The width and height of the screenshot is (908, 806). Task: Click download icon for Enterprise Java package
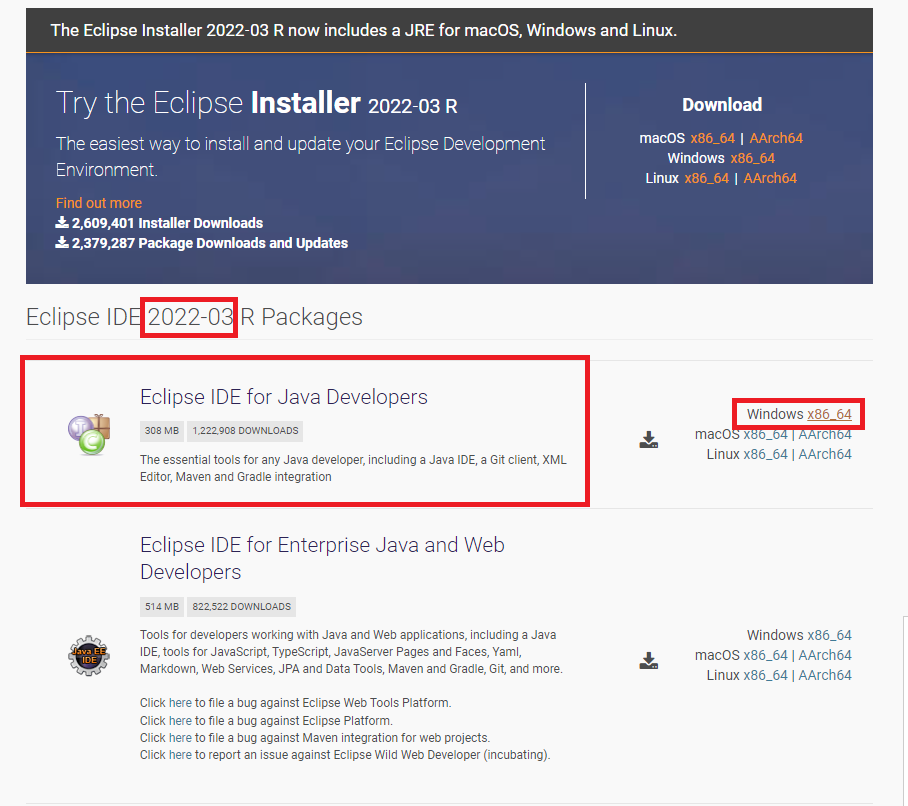(649, 661)
